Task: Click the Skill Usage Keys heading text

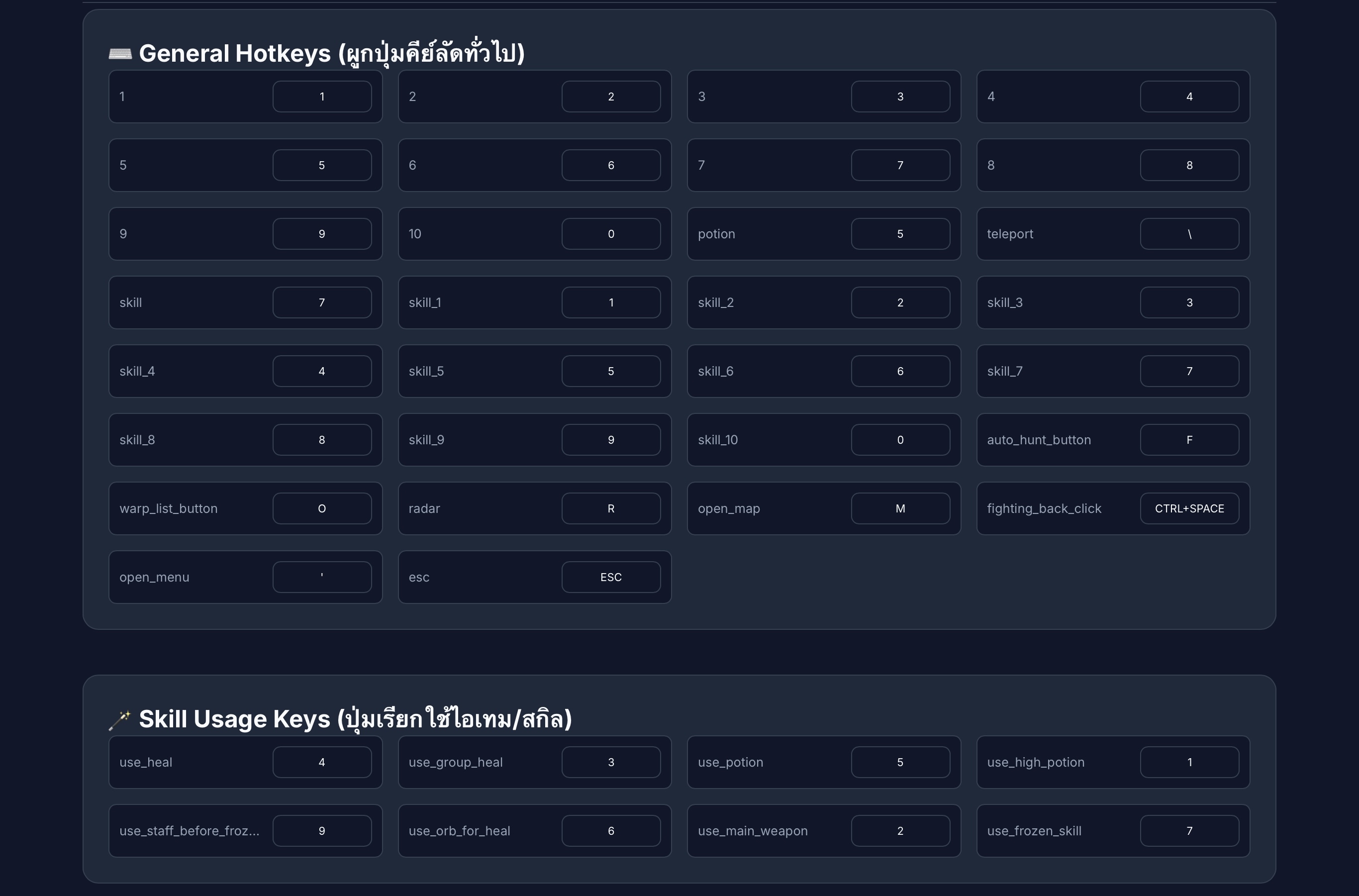Action: 355,719
